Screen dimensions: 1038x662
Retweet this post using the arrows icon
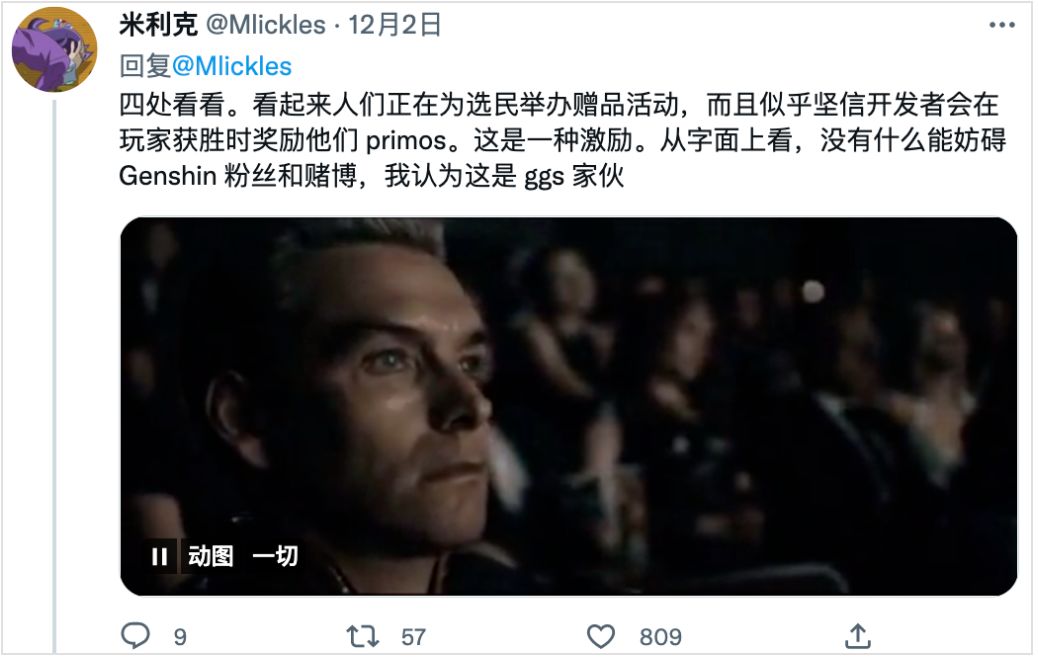[x=363, y=636]
